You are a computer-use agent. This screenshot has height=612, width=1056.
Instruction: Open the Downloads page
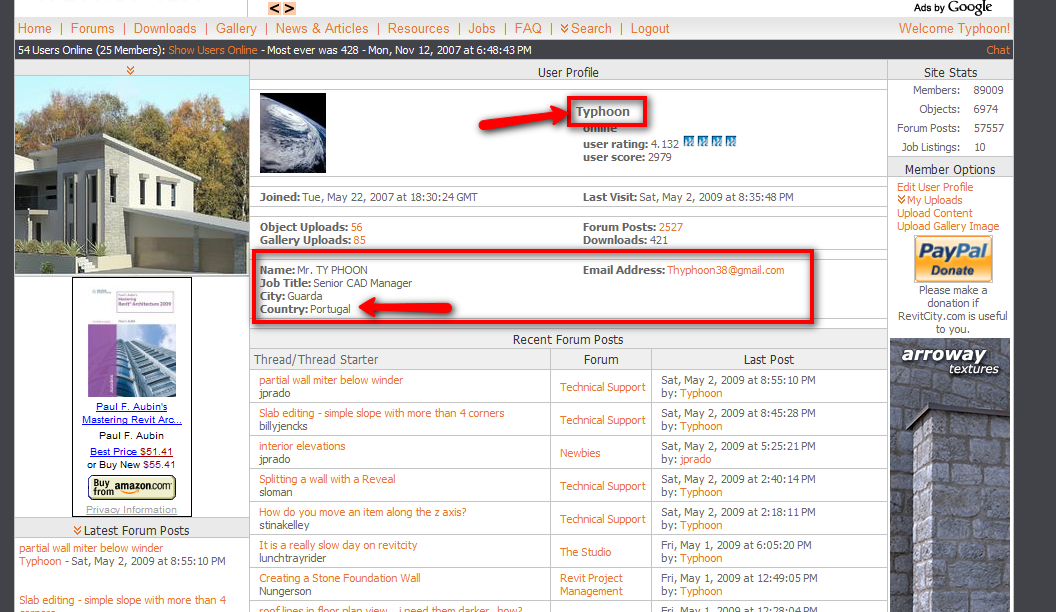(165, 28)
